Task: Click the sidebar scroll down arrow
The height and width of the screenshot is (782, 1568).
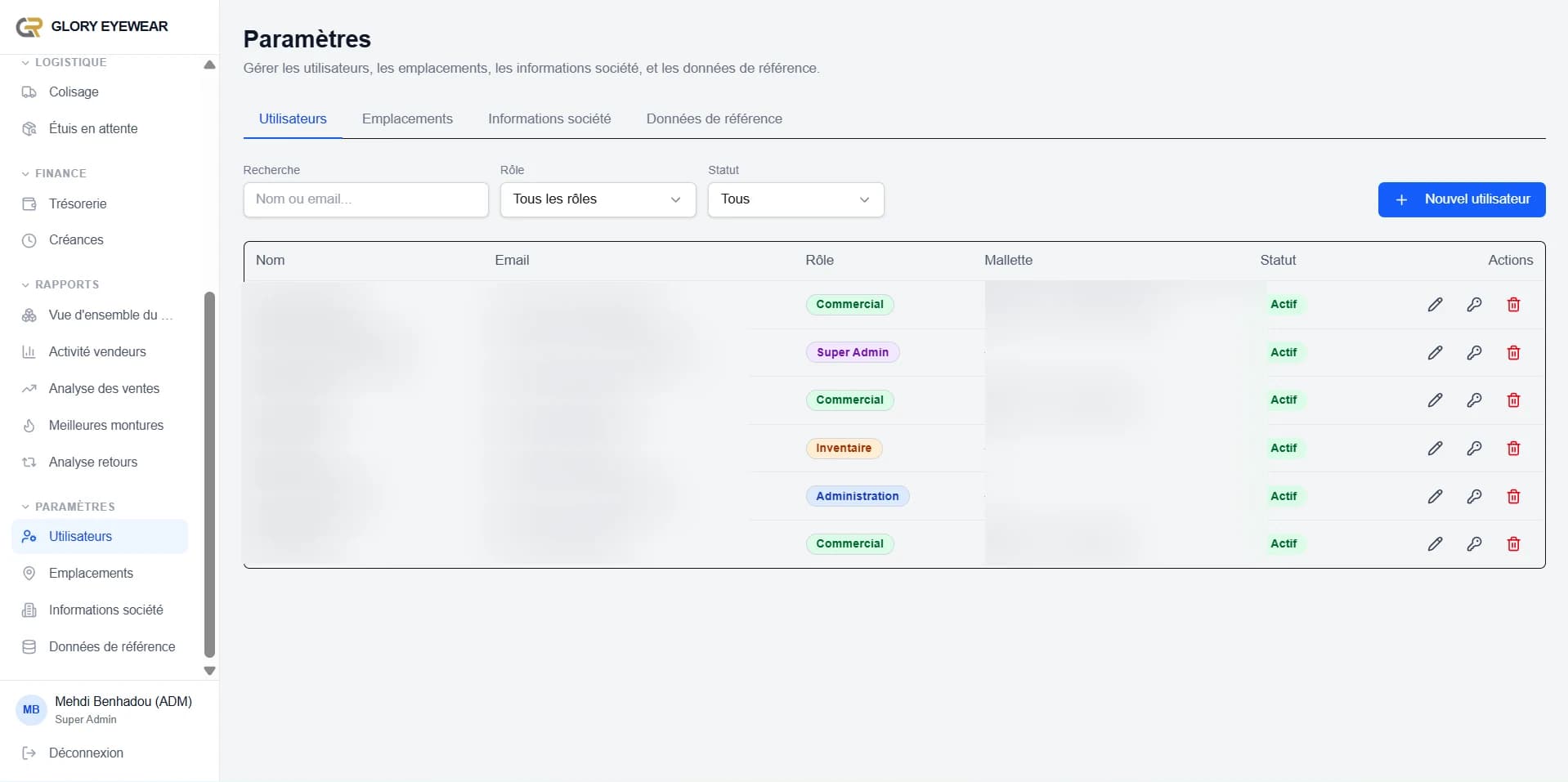Action: (209, 671)
